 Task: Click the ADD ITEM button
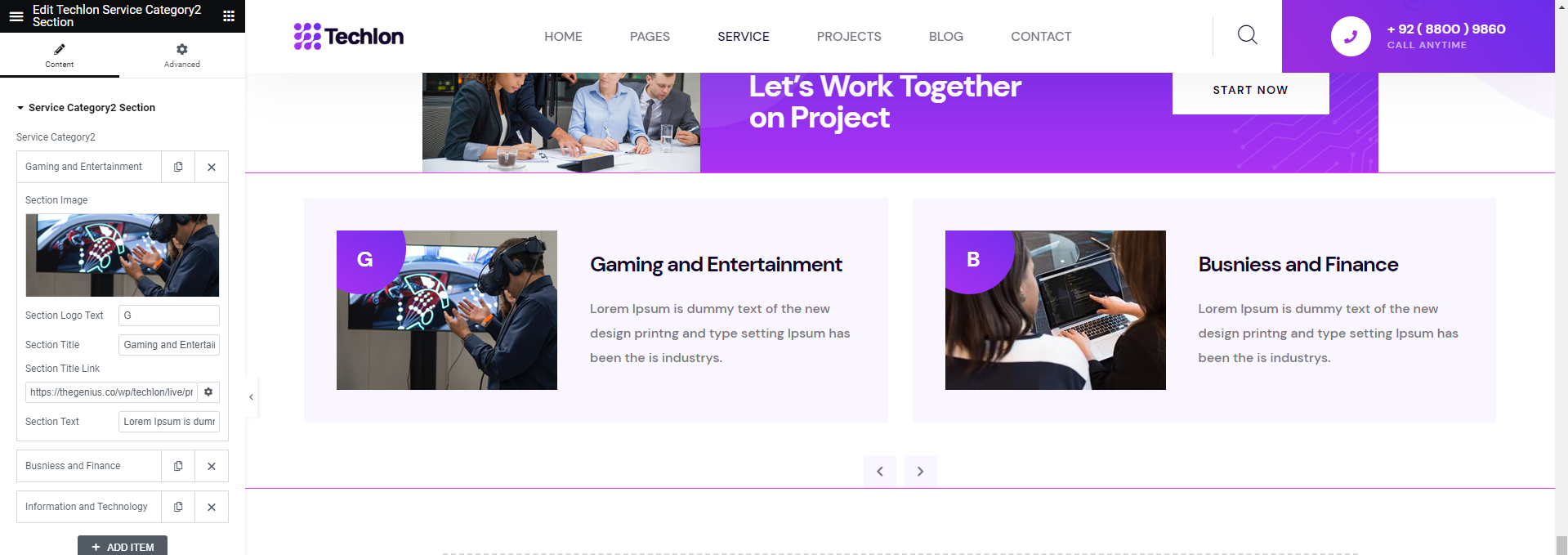[x=123, y=546]
